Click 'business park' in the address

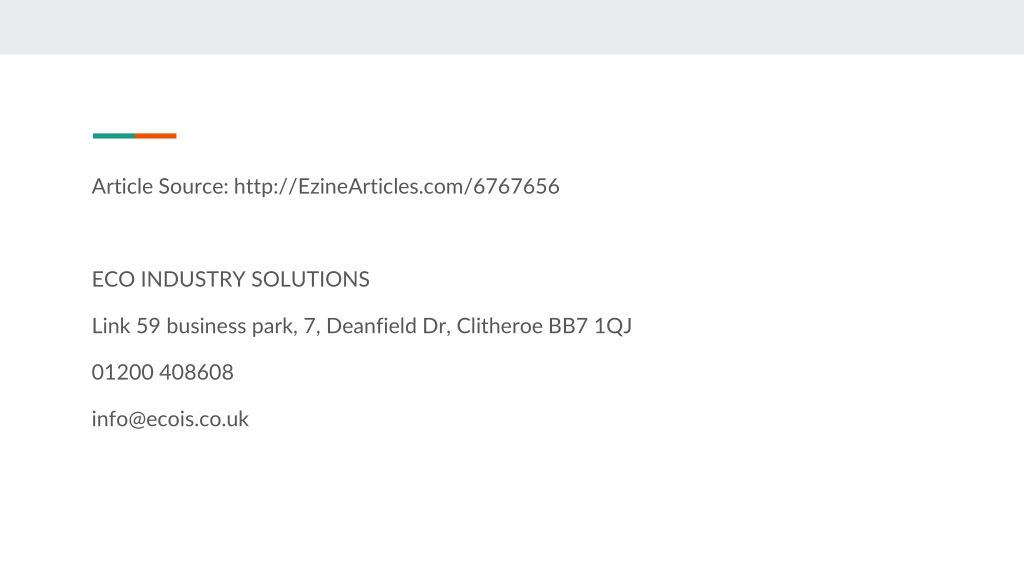(231, 326)
